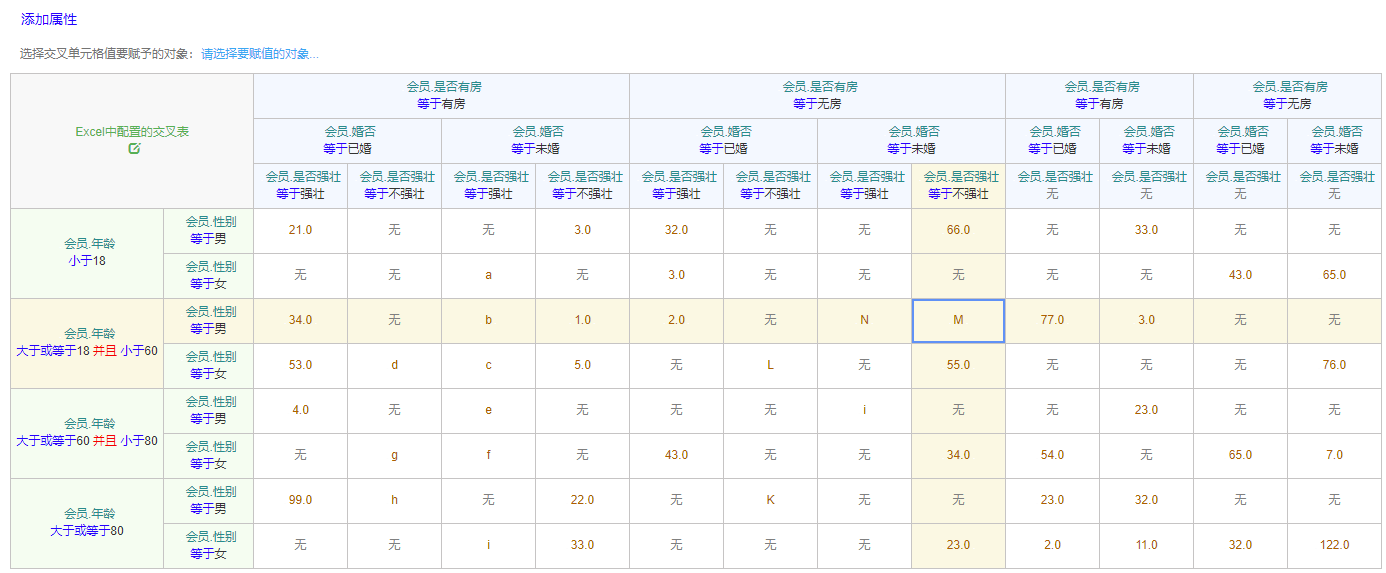Select the cell with value 122.0
The image size is (1386, 573).
(1334, 546)
